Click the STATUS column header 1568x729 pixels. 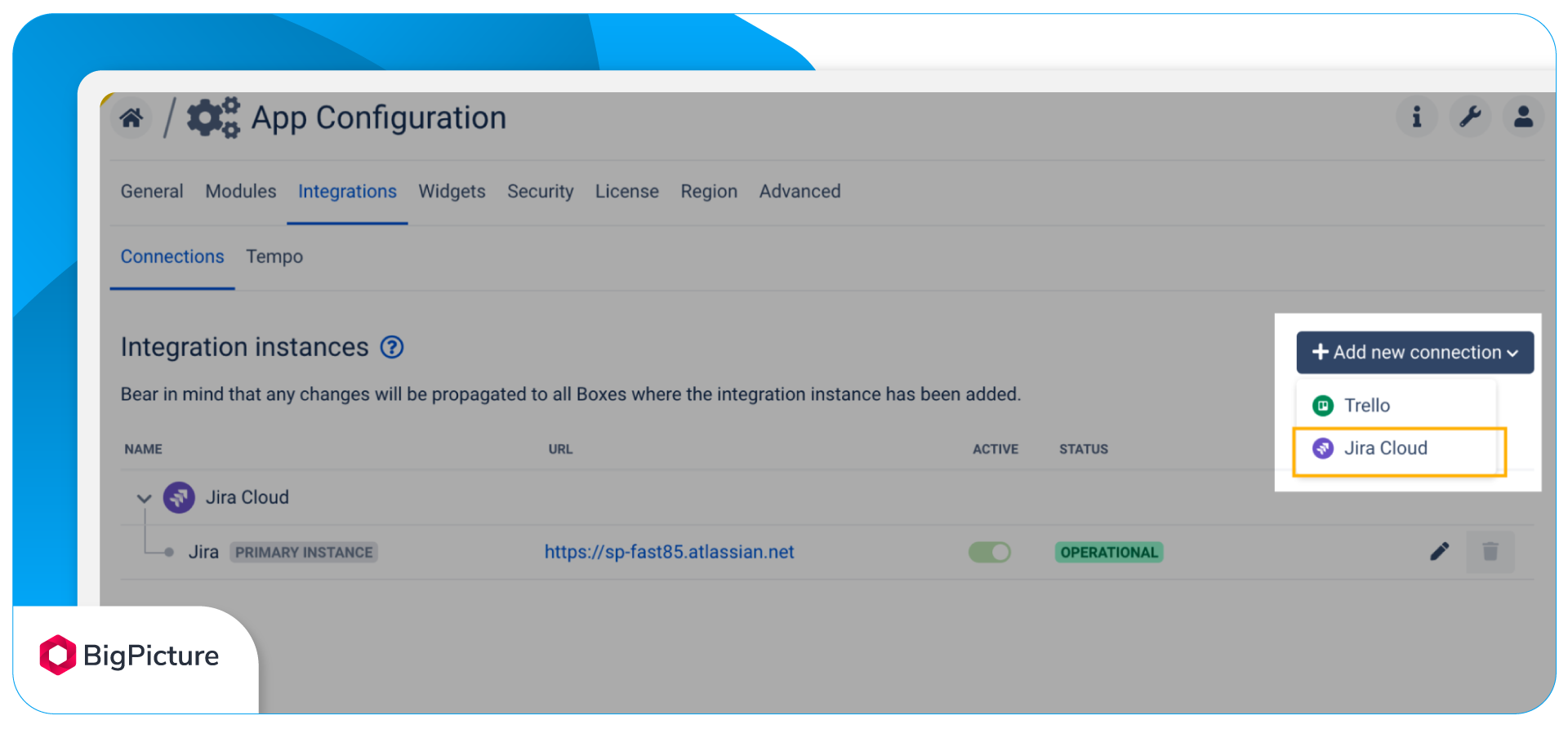(1084, 449)
